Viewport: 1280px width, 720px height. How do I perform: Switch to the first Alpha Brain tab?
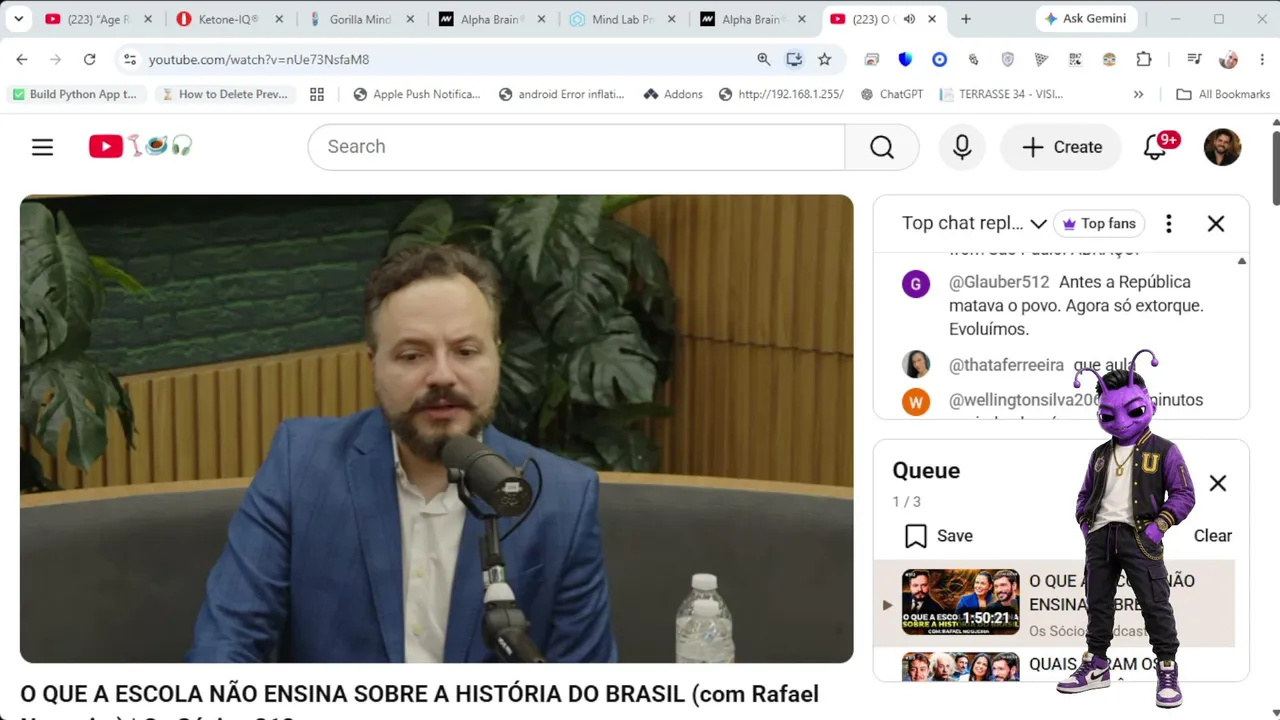492,19
